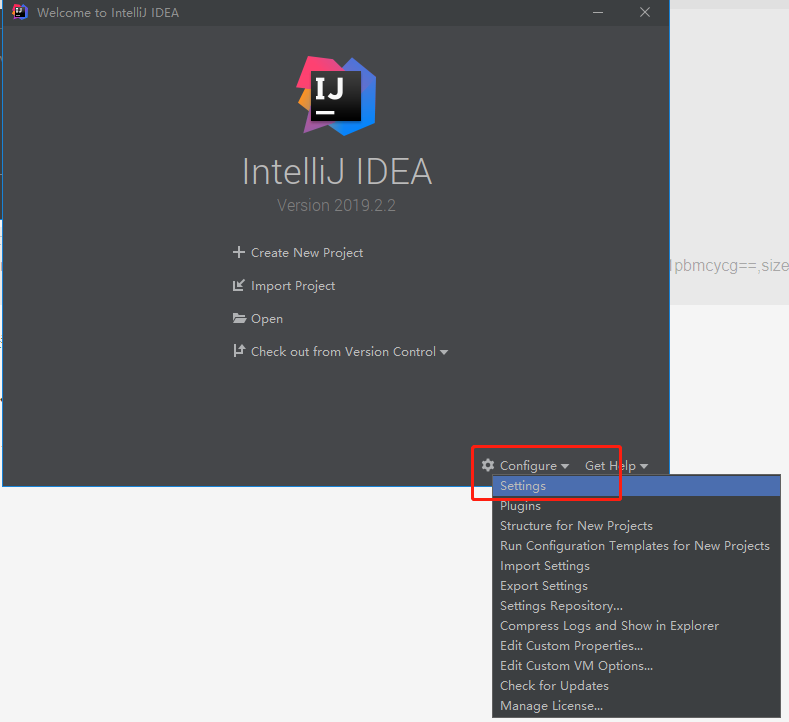Click the Open link
The height and width of the screenshot is (722, 789).
267,319
